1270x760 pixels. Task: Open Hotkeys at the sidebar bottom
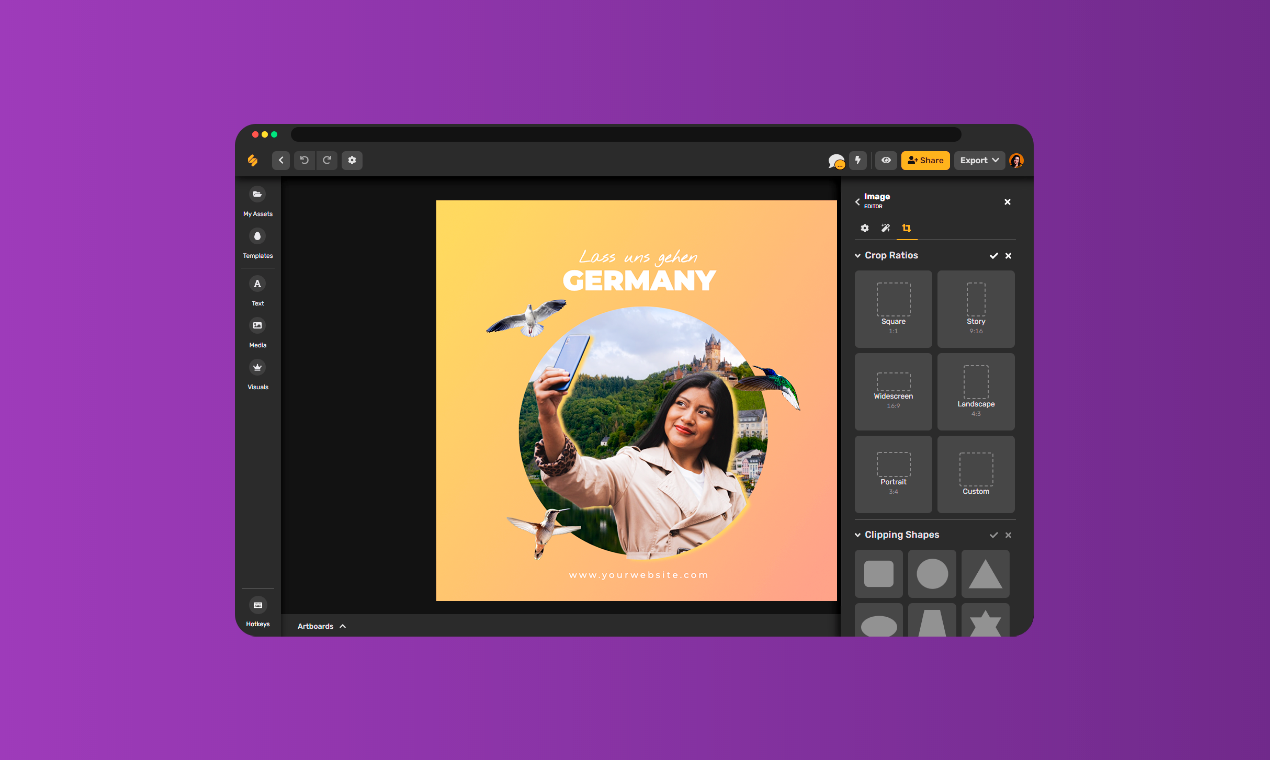[x=257, y=611]
